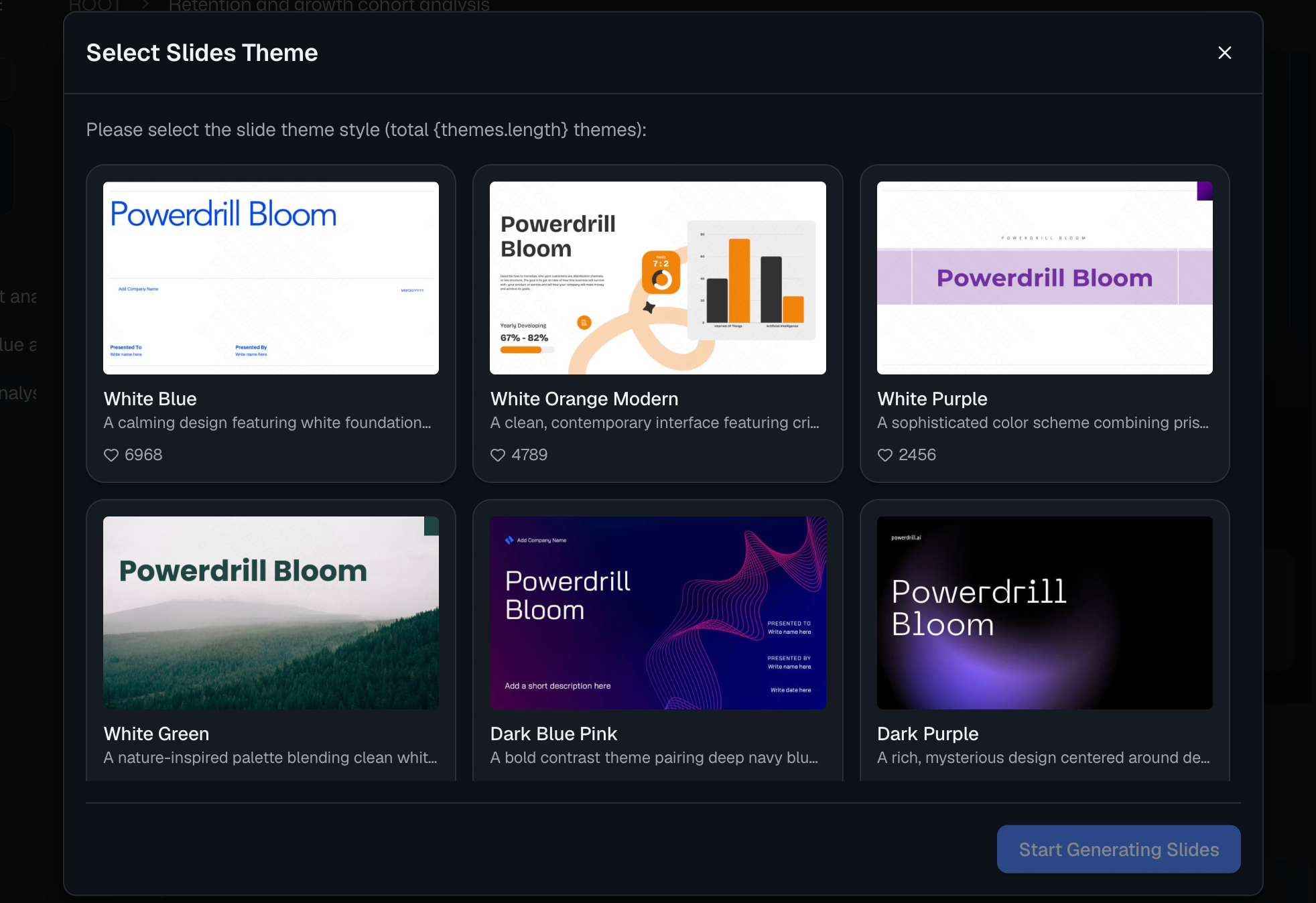Click the White Blue theme title
Screen dimensions: 1316x903
(150, 399)
